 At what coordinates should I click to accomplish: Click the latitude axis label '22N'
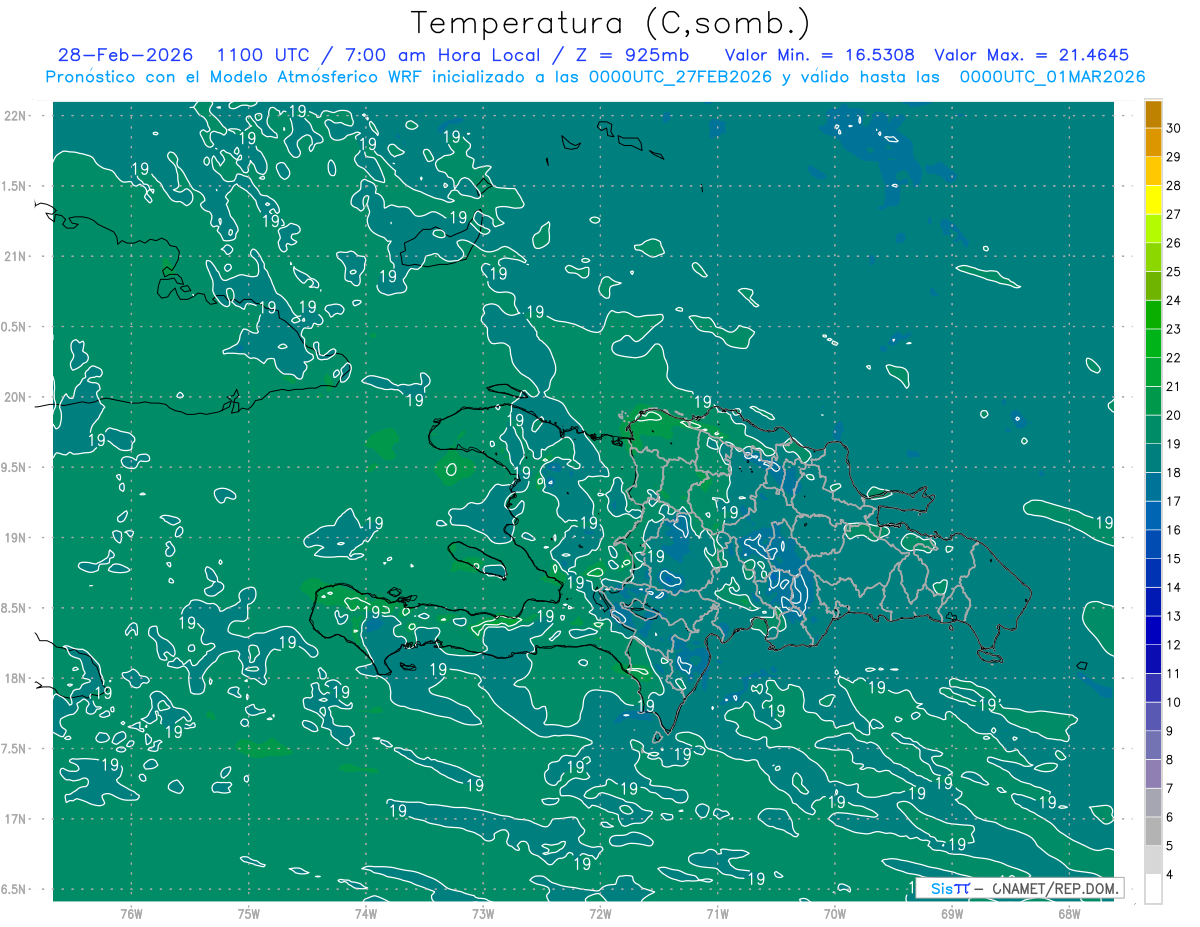[16, 115]
